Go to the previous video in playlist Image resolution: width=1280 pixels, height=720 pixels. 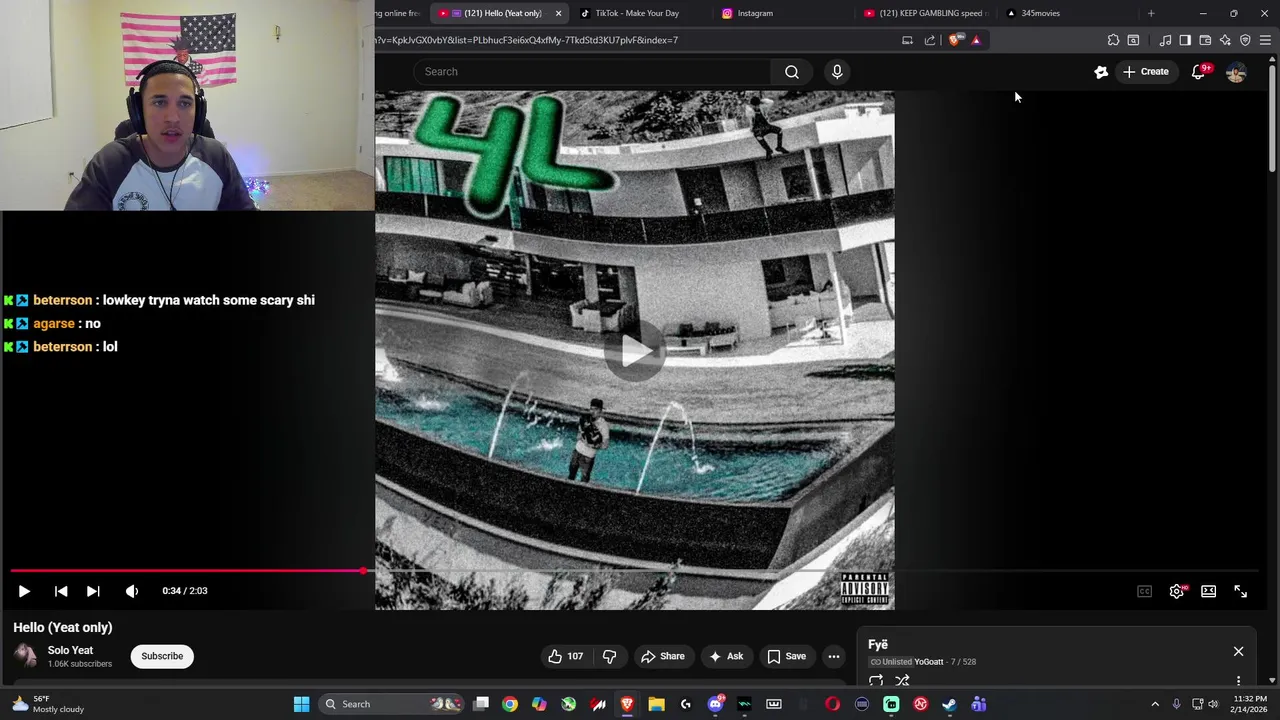pyautogui.click(x=61, y=591)
